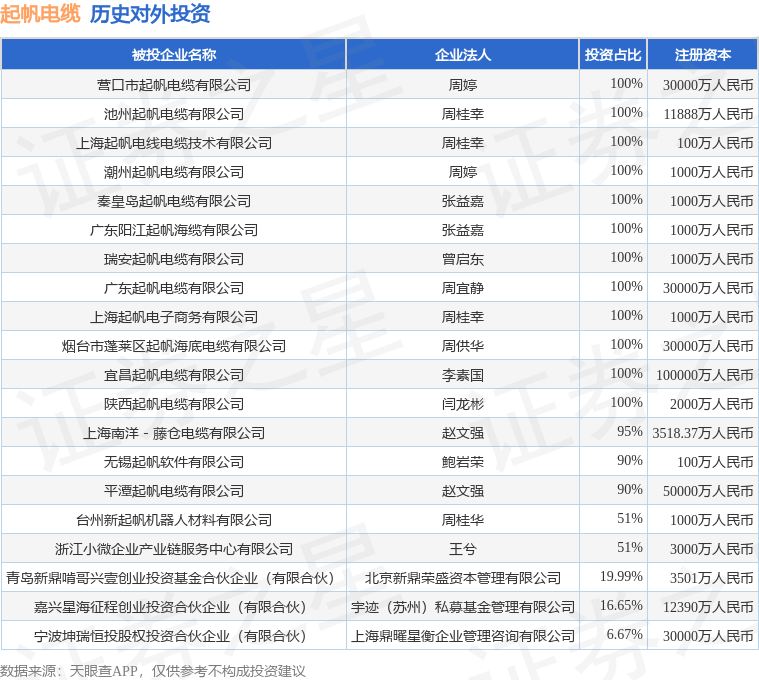The image size is (759, 680).
Task: Click 陕西起帆电缆有限公司 company name
Action: pyautogui.click(x=174, y=404)
